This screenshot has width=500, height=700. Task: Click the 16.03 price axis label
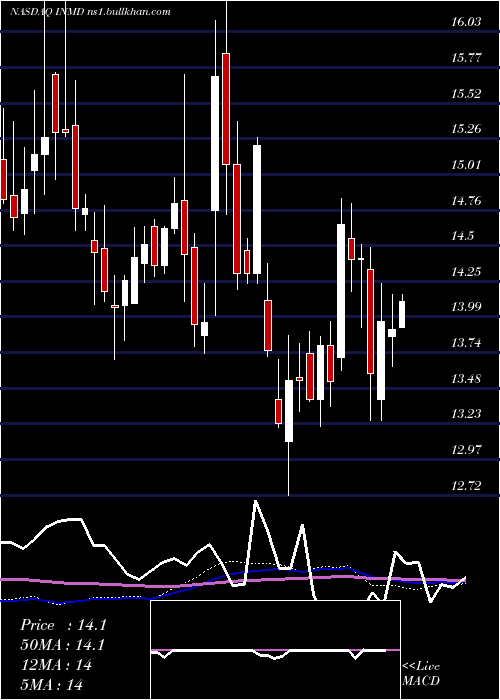coord(466,22)
